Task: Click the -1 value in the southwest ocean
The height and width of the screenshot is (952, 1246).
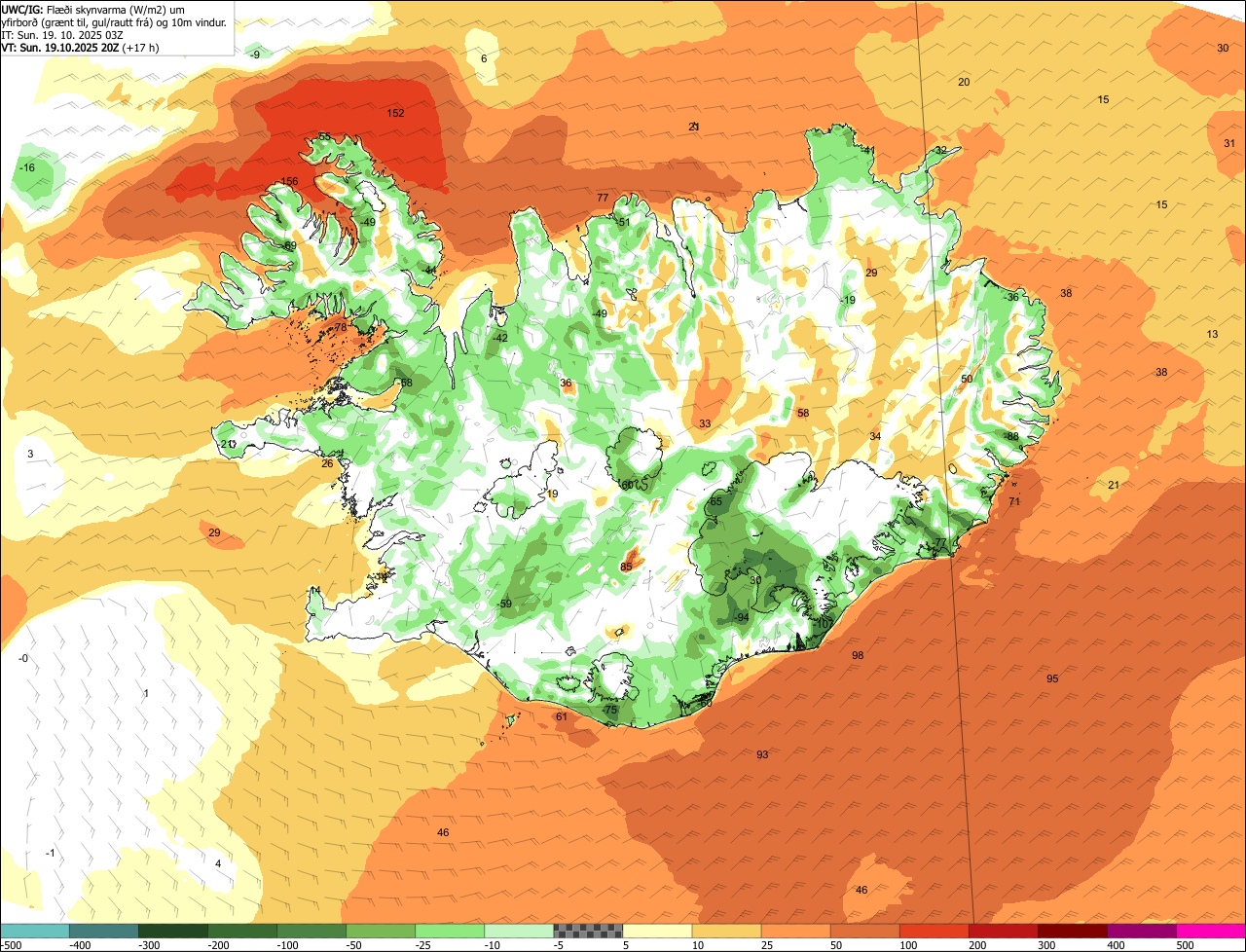Action: click(51, 854)
